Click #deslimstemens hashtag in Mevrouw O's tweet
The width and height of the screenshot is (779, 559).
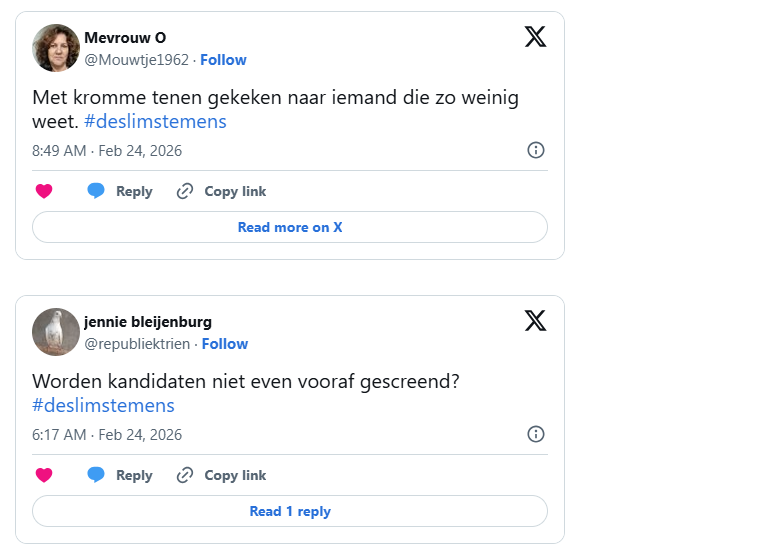point(155,122)
